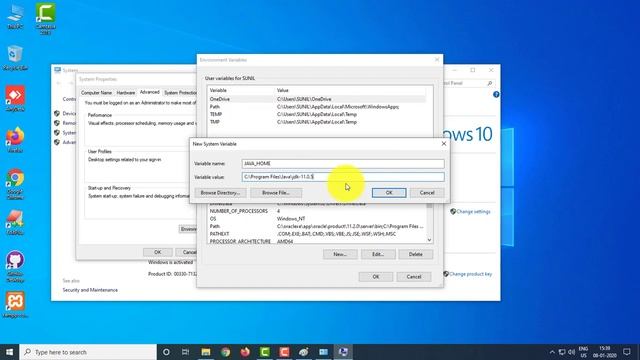This screenshot has width=640, height=360.
Task: Select TMP user variable row
Action: pyautogui.click(x=317, y=122)
